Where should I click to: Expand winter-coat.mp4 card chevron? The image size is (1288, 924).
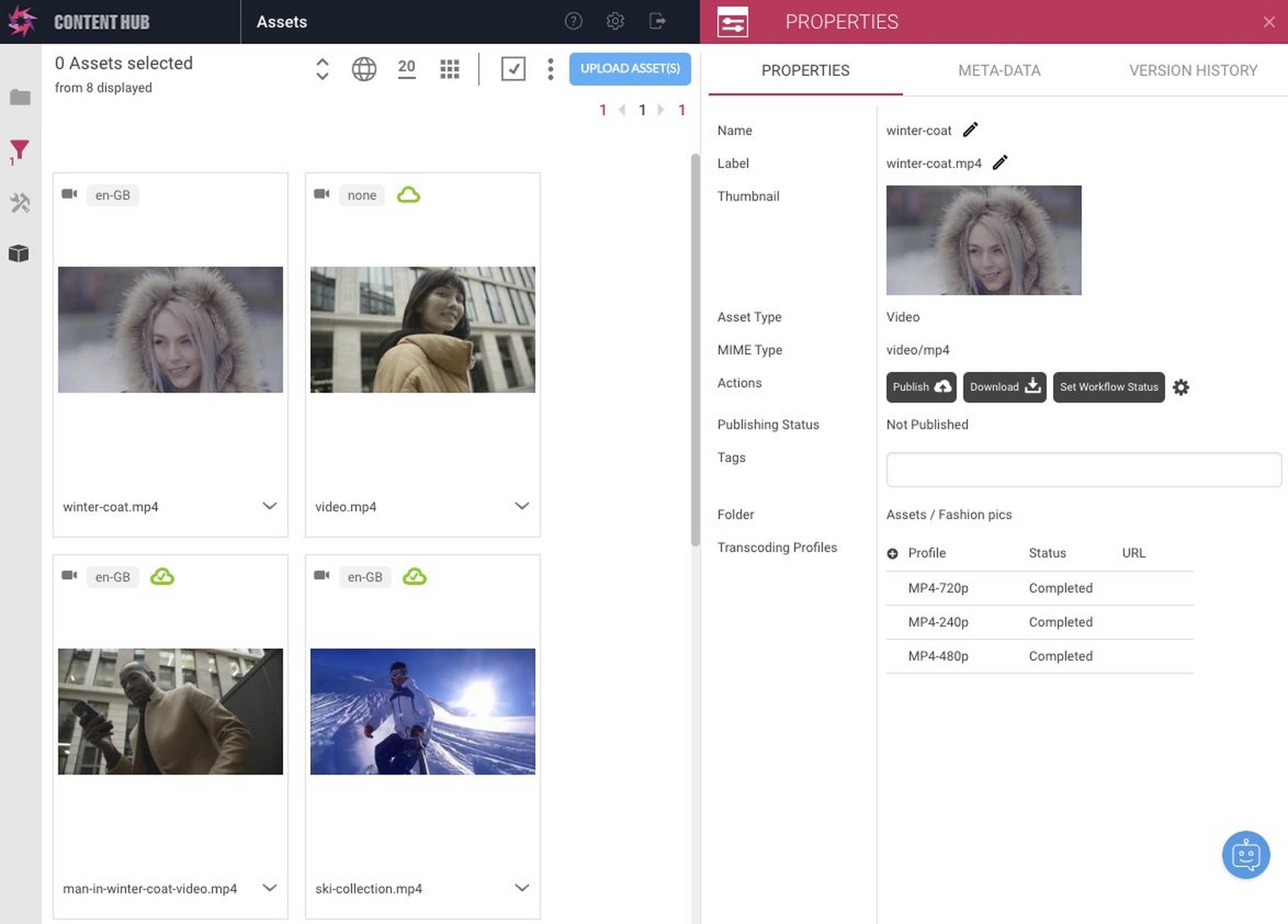click(x=269, y=505)
